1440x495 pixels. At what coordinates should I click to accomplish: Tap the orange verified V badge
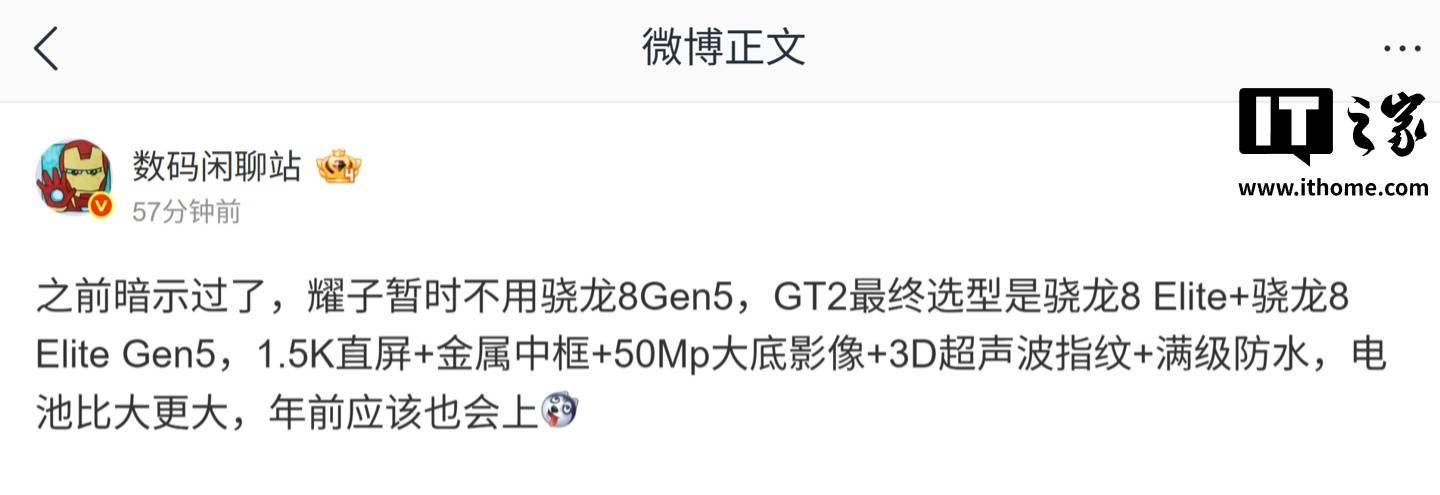click(100, 206)
